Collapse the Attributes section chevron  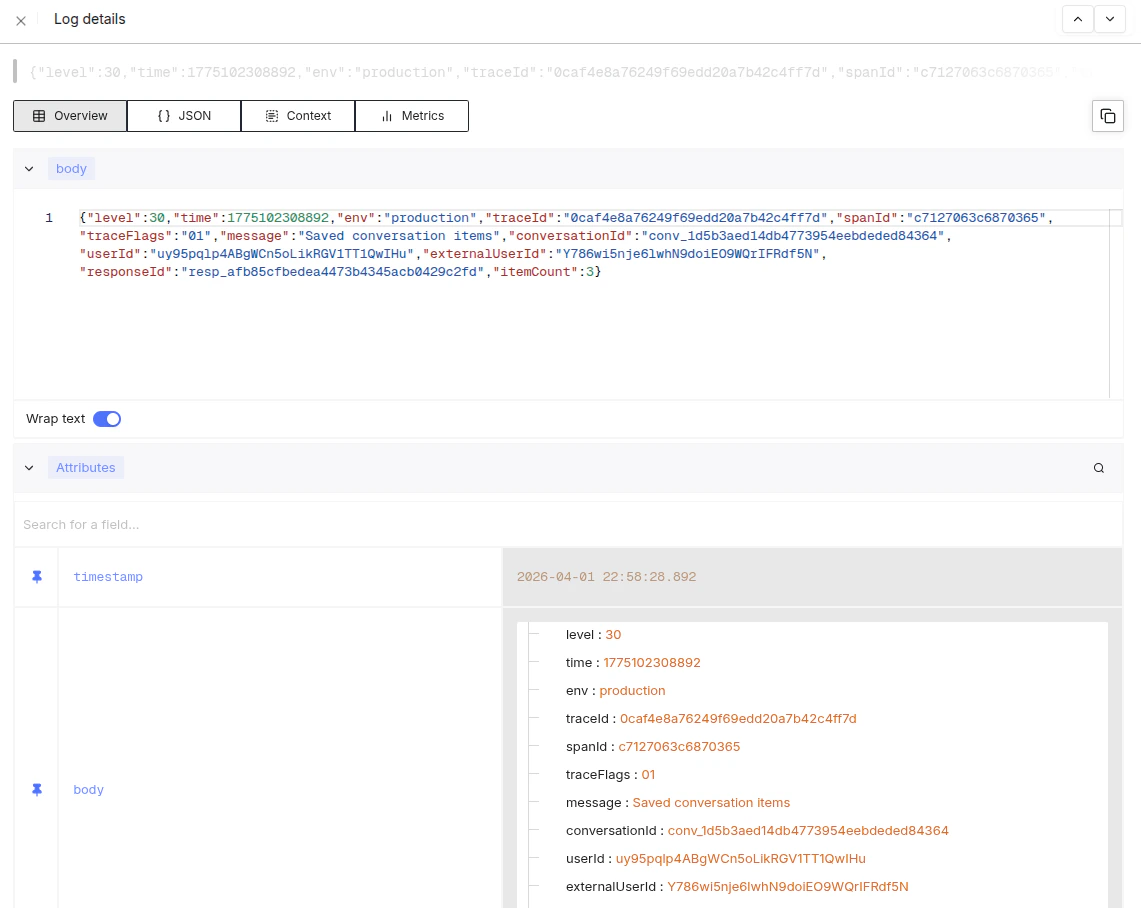(x=29, y=468)
